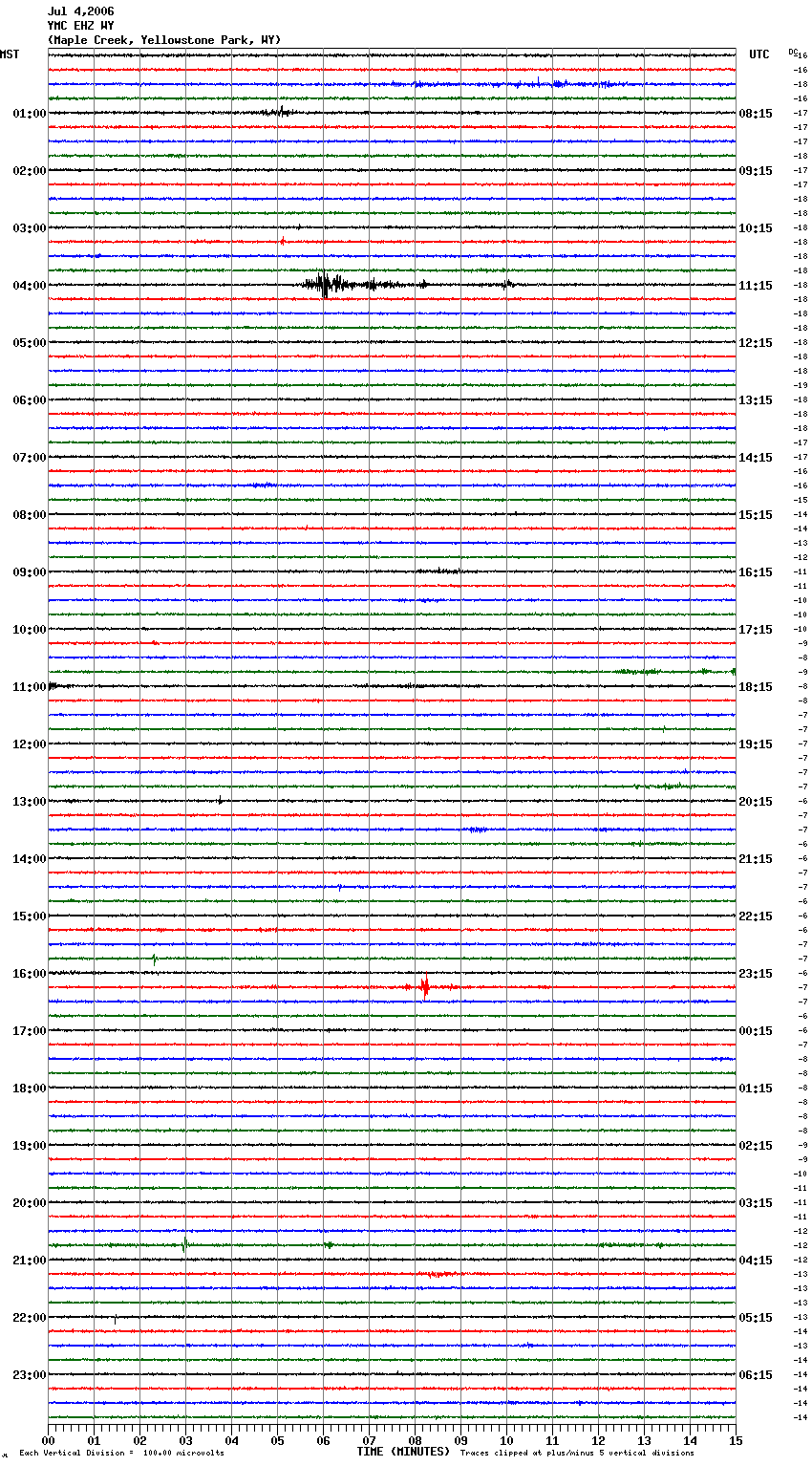Select the 05:00 MST time label
The height and width of the screenshot is (1466, 812).
click(x=30, y=343)
